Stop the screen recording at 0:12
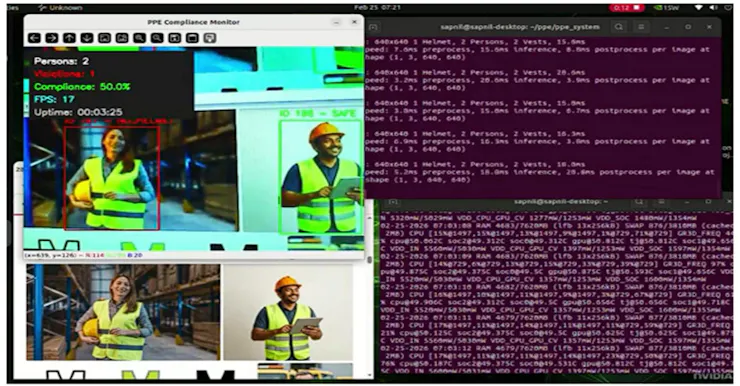740x386 pixels. [626, 8]
